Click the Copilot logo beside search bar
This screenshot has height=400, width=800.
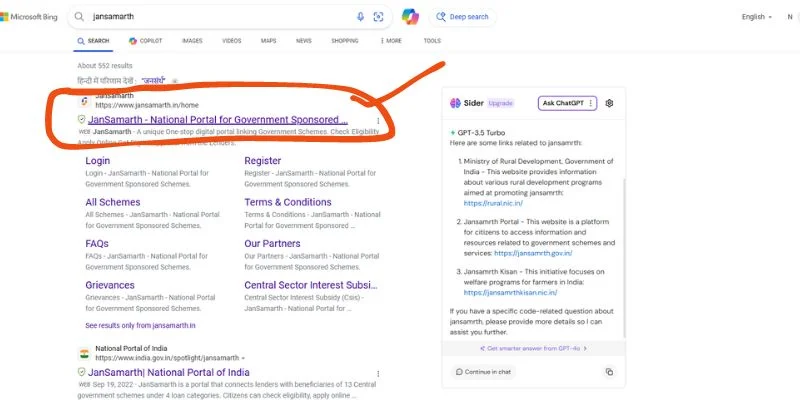point(410,17)
